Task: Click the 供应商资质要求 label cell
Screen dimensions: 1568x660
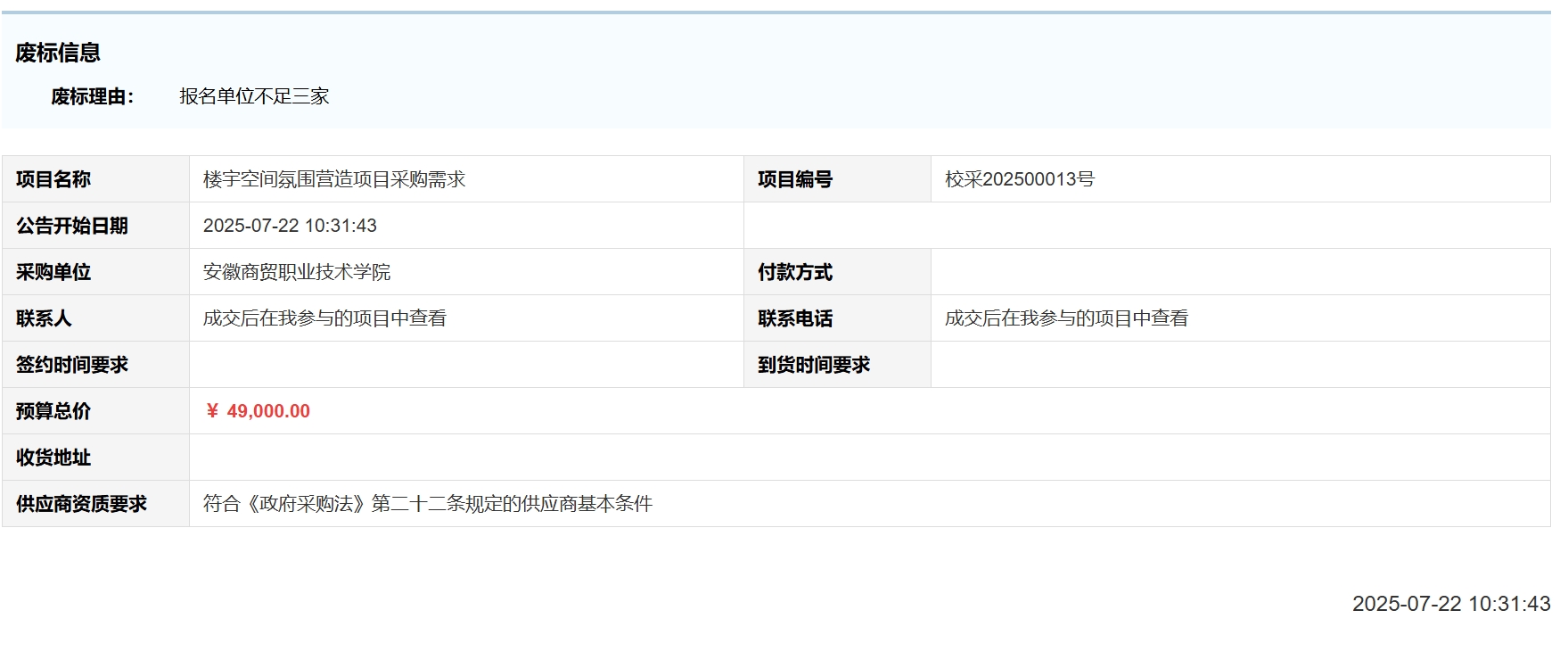Action: [x=81, y=504]
